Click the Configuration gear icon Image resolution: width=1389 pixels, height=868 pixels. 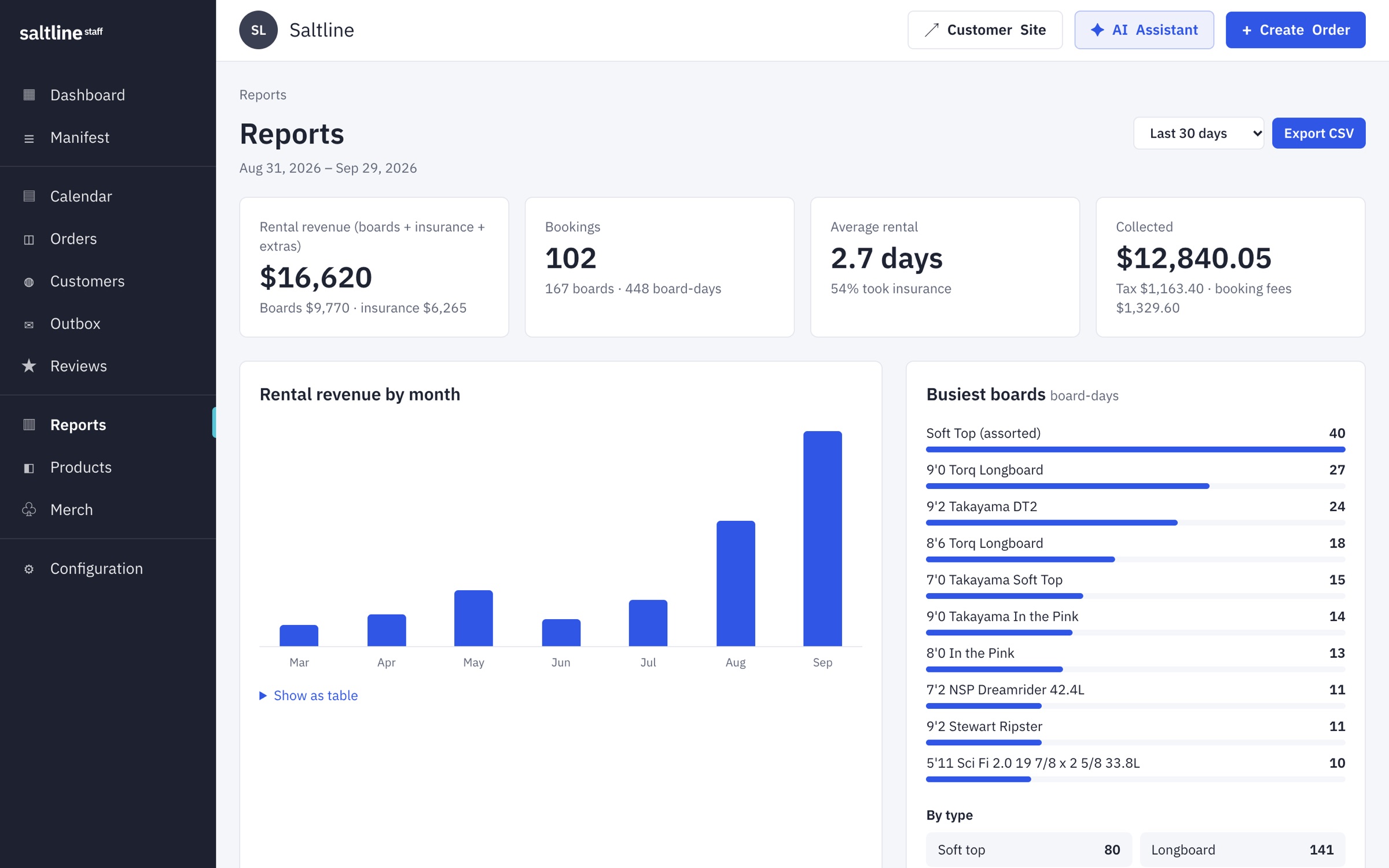click(x=29, y=569)
